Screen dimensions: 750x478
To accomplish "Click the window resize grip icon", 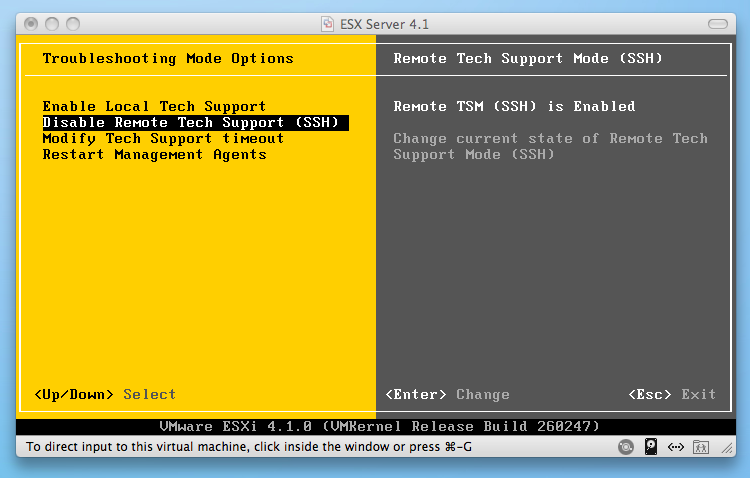I will pos(728,448).
